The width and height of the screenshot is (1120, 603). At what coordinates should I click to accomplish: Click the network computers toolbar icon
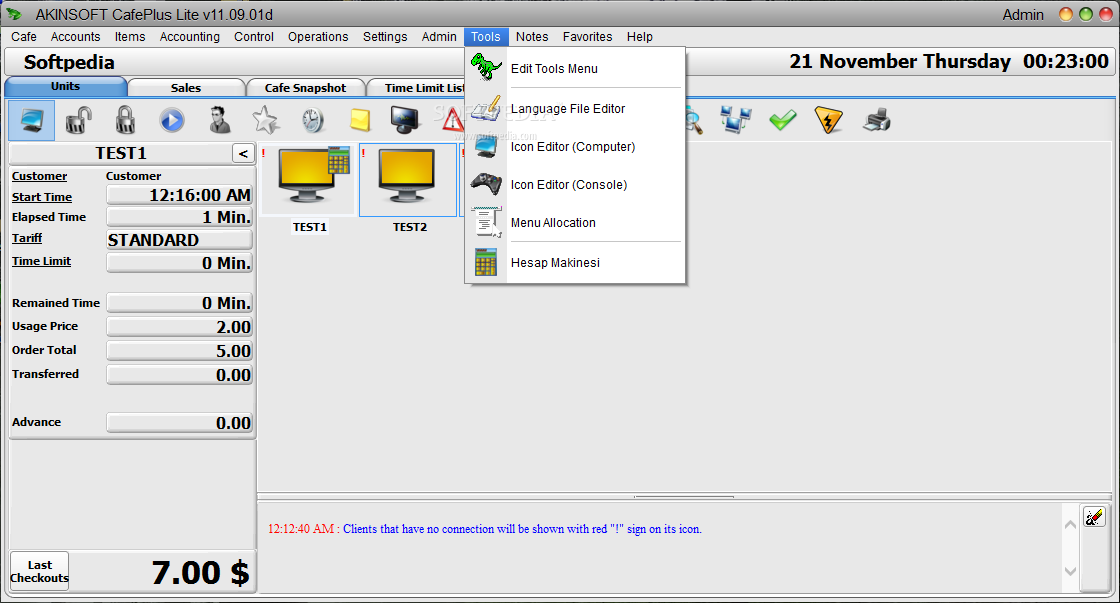(736, 120)
